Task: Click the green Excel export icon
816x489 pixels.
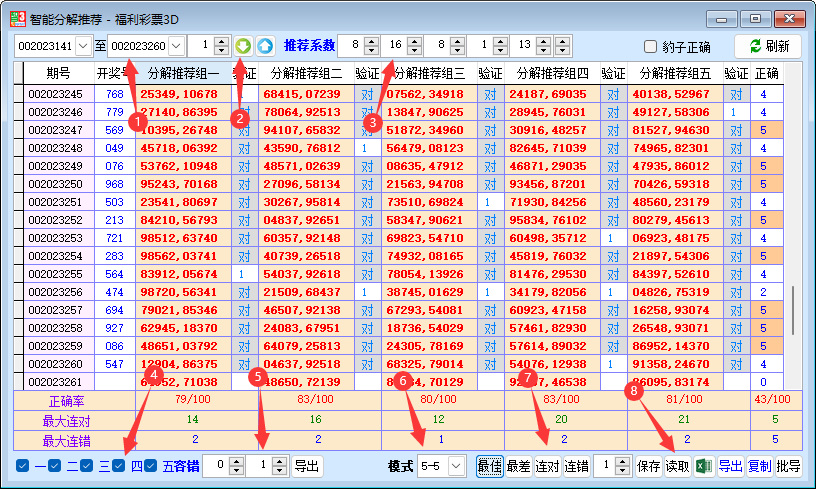Action: point(703,466)
